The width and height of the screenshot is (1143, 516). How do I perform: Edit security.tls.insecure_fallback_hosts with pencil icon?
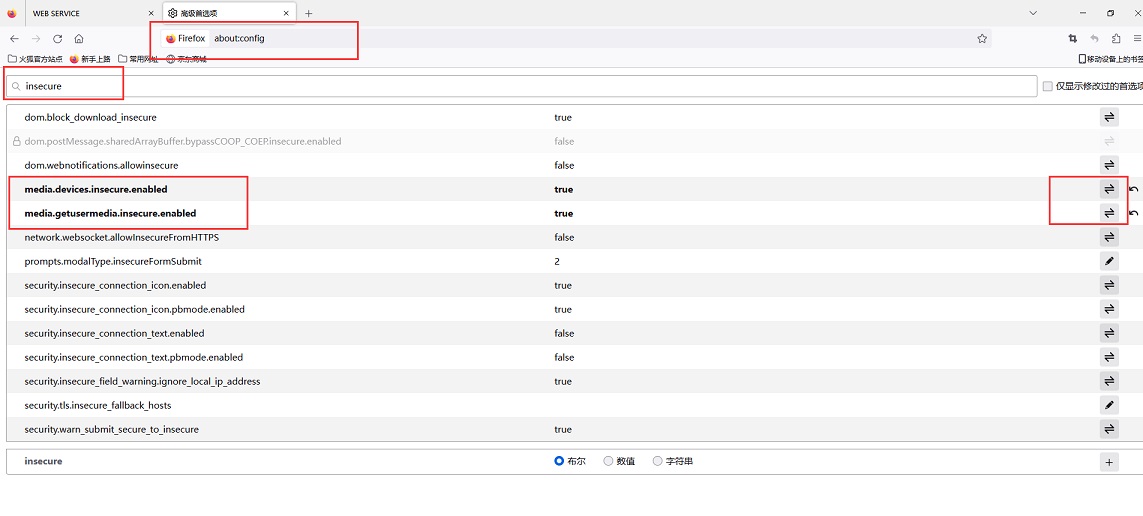click(1109, 405)
